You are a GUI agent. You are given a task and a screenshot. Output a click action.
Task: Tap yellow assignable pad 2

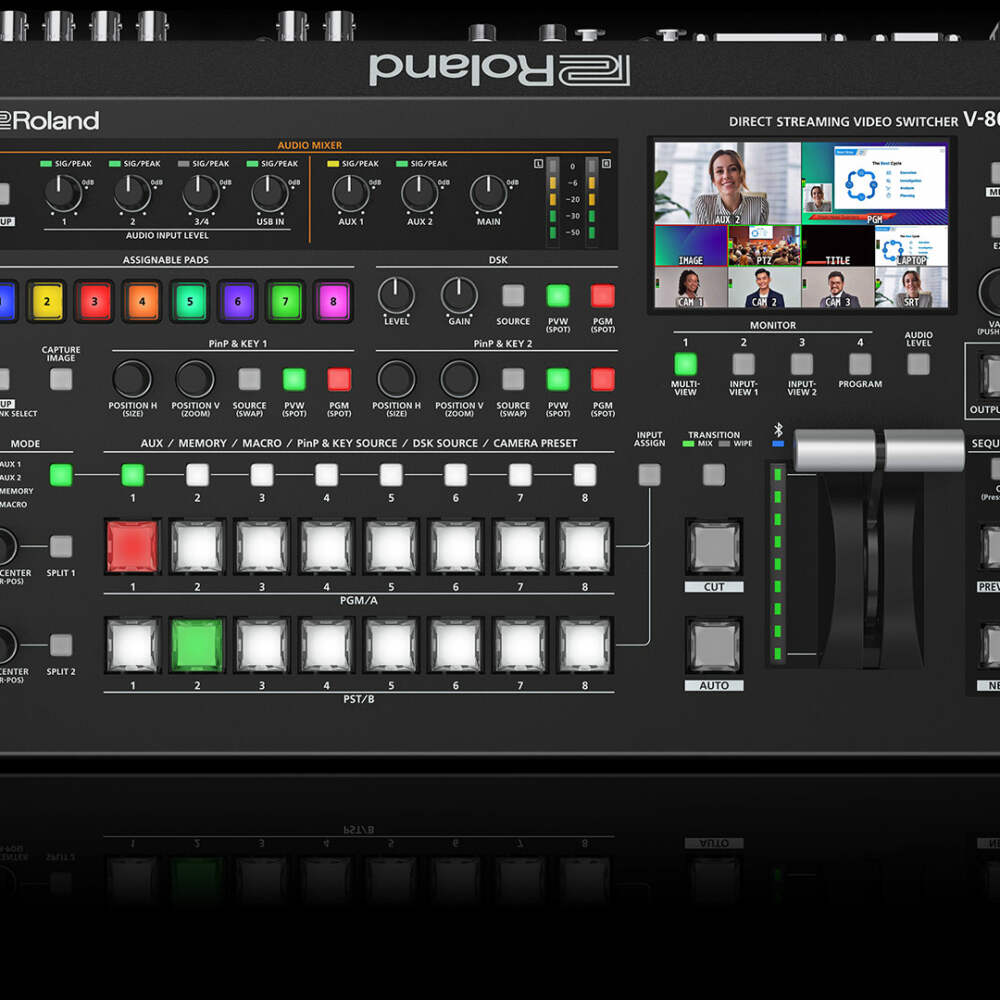(x=47, y=301)
